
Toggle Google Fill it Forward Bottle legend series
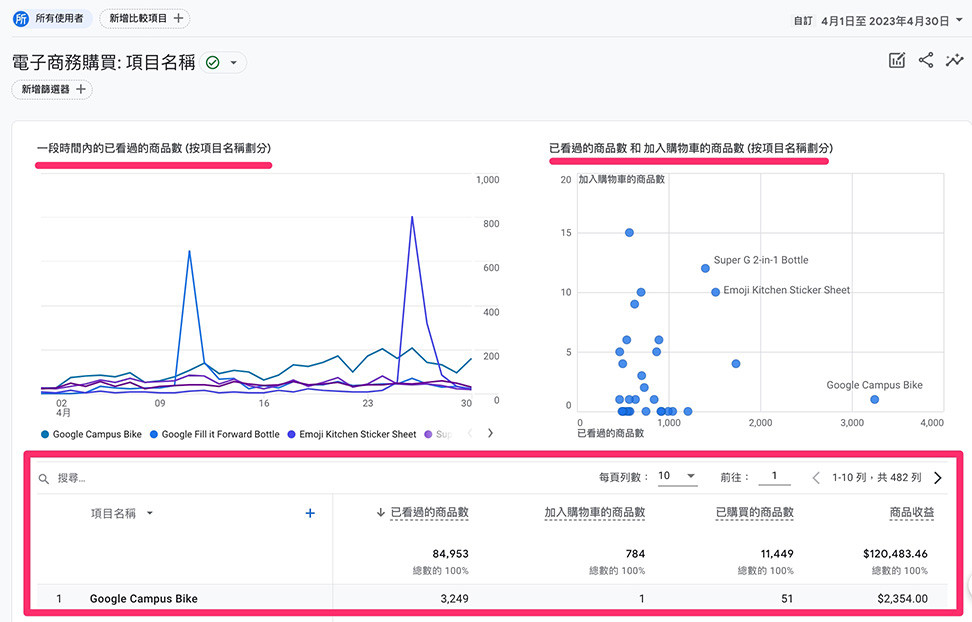pyautogui.click(x=214, y=434)
